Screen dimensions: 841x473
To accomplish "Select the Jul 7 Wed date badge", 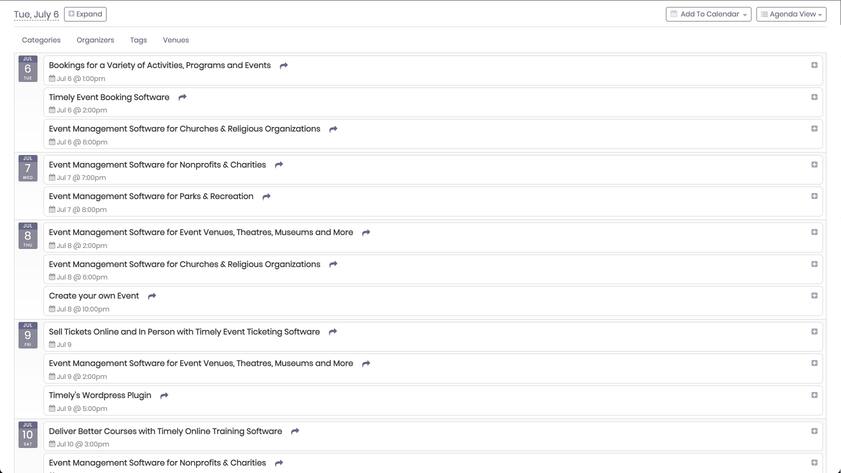I will (x=28, y=168).
